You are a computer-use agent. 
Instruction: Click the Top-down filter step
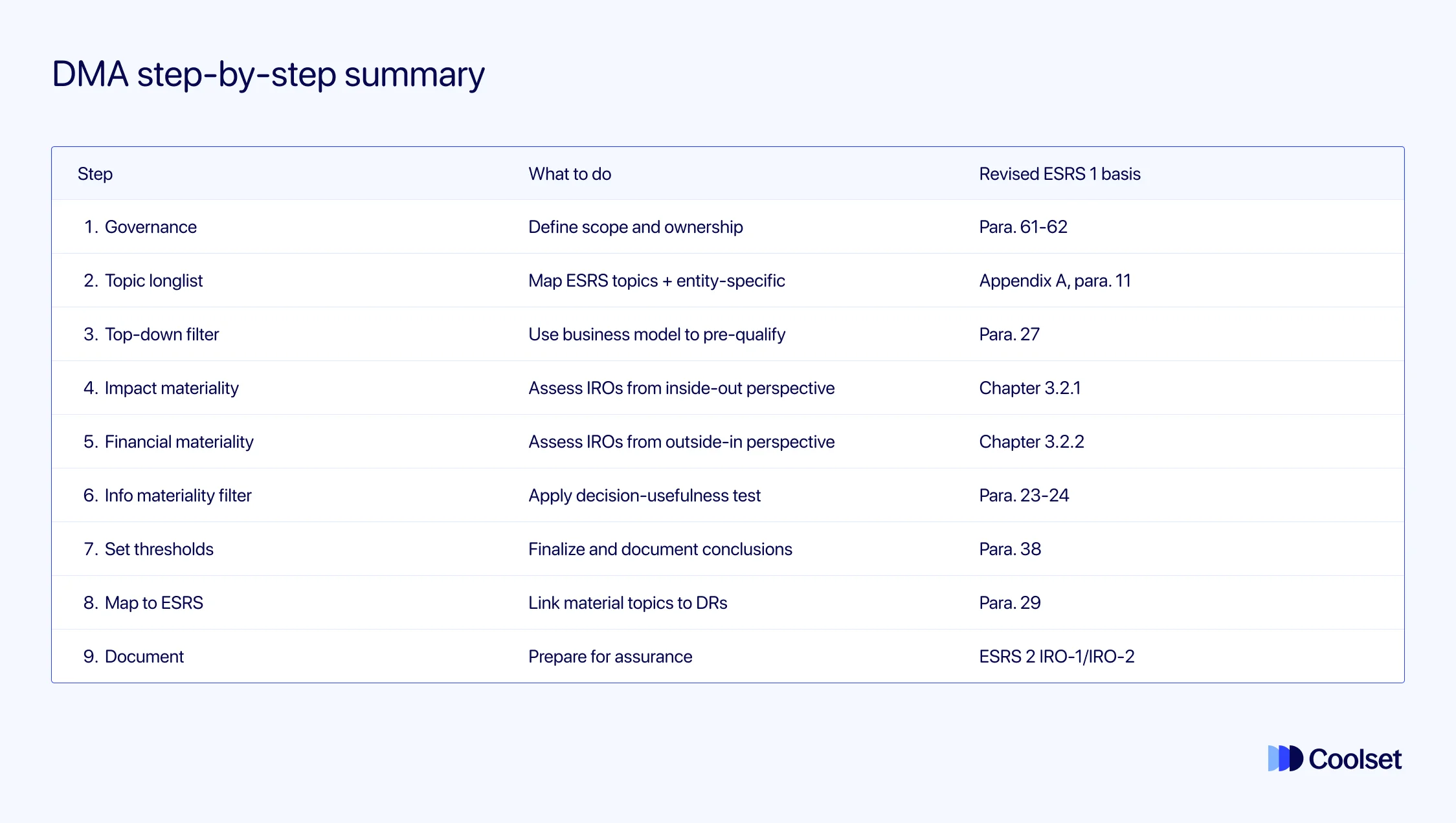click(161, 335)
